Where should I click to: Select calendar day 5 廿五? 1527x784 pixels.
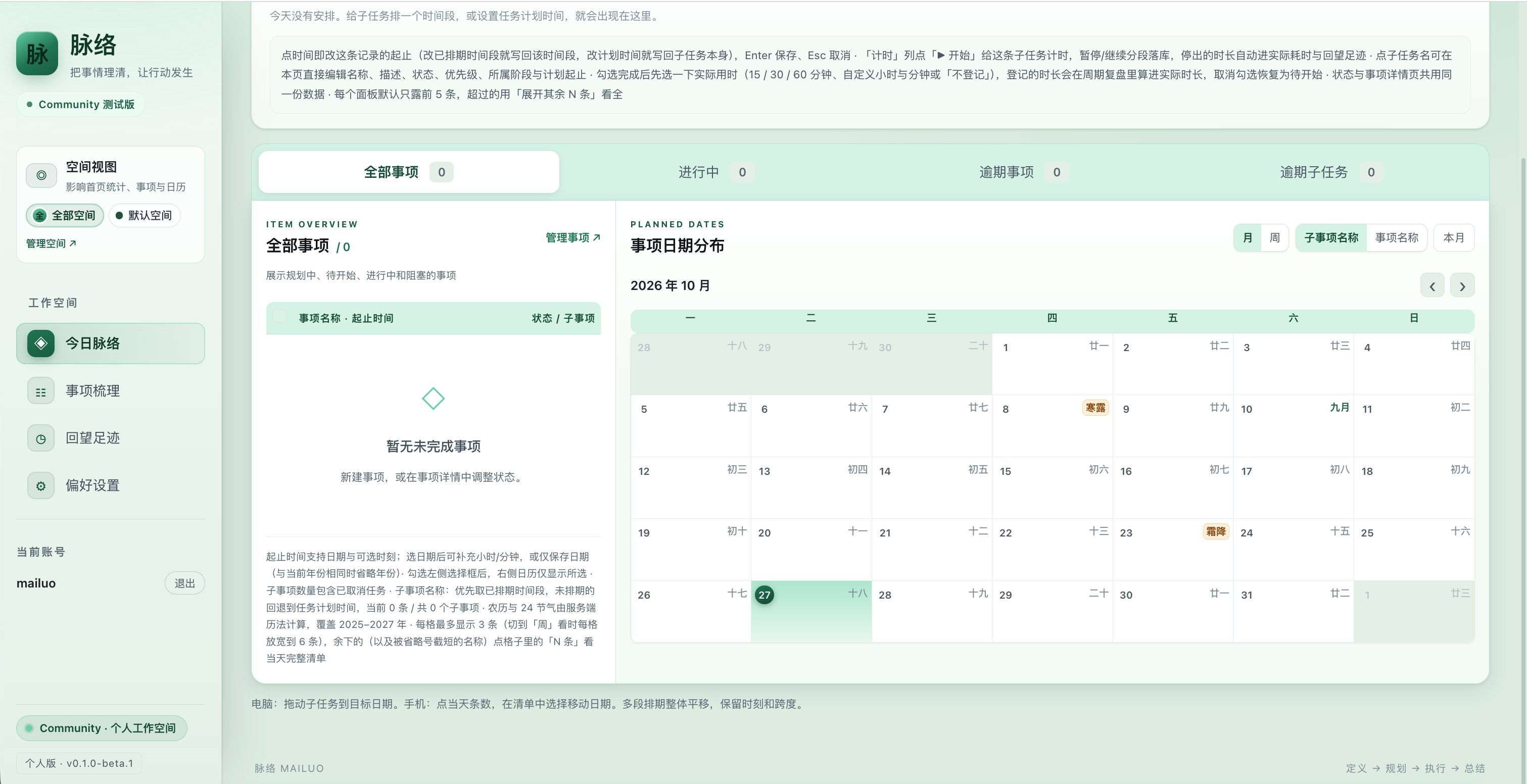691,426
